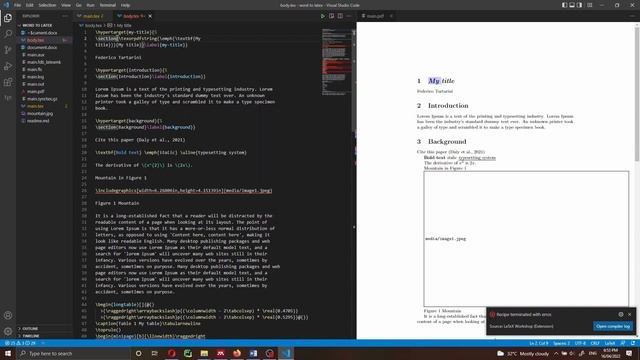Open Explorer panel More Actions ellipsis

pos(65,16)
